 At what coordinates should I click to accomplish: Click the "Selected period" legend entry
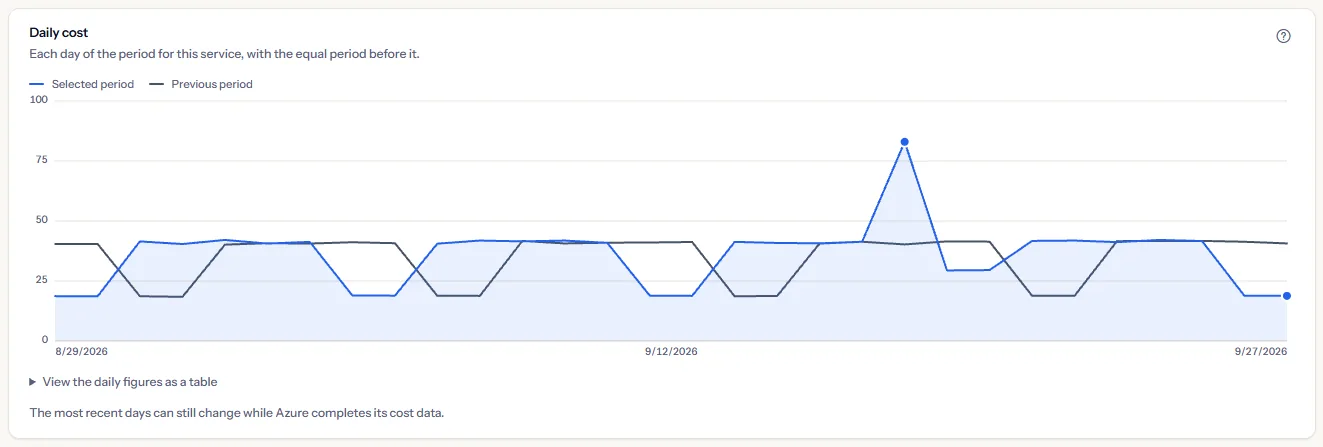coord(82,84)
